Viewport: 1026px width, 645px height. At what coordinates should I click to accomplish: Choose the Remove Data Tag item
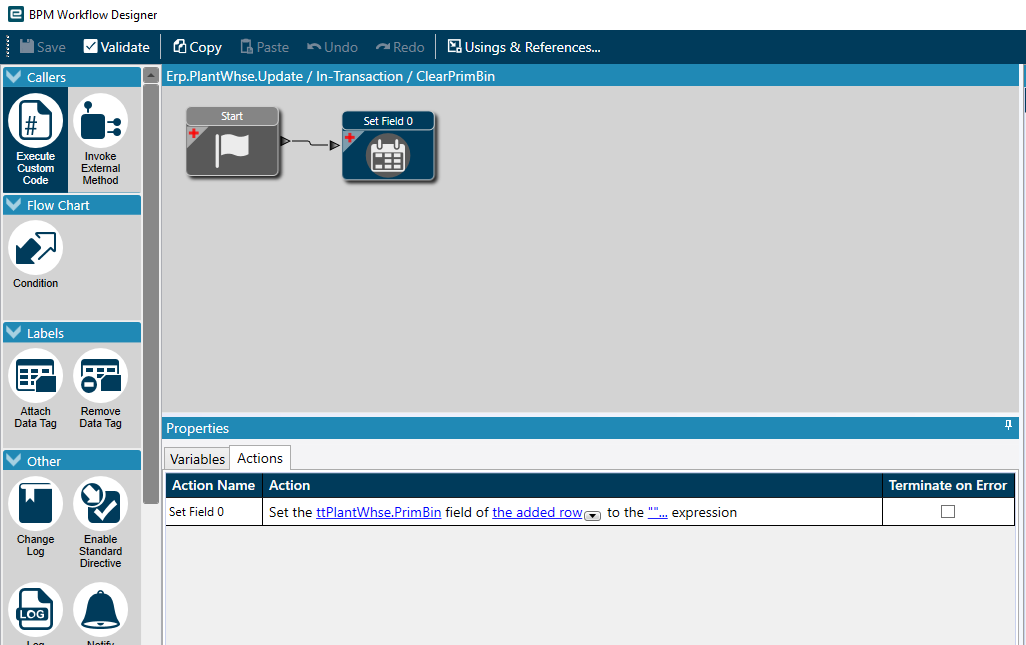click(x=100, y=389)
